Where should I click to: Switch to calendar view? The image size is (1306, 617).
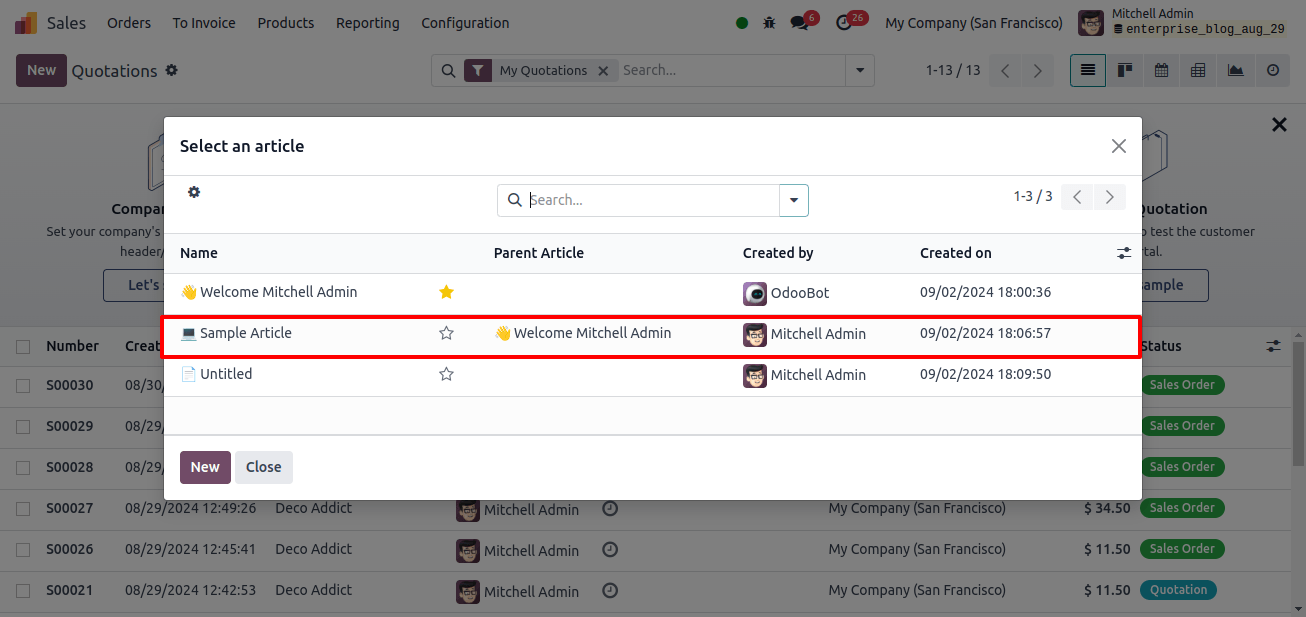coord(1162,70)
